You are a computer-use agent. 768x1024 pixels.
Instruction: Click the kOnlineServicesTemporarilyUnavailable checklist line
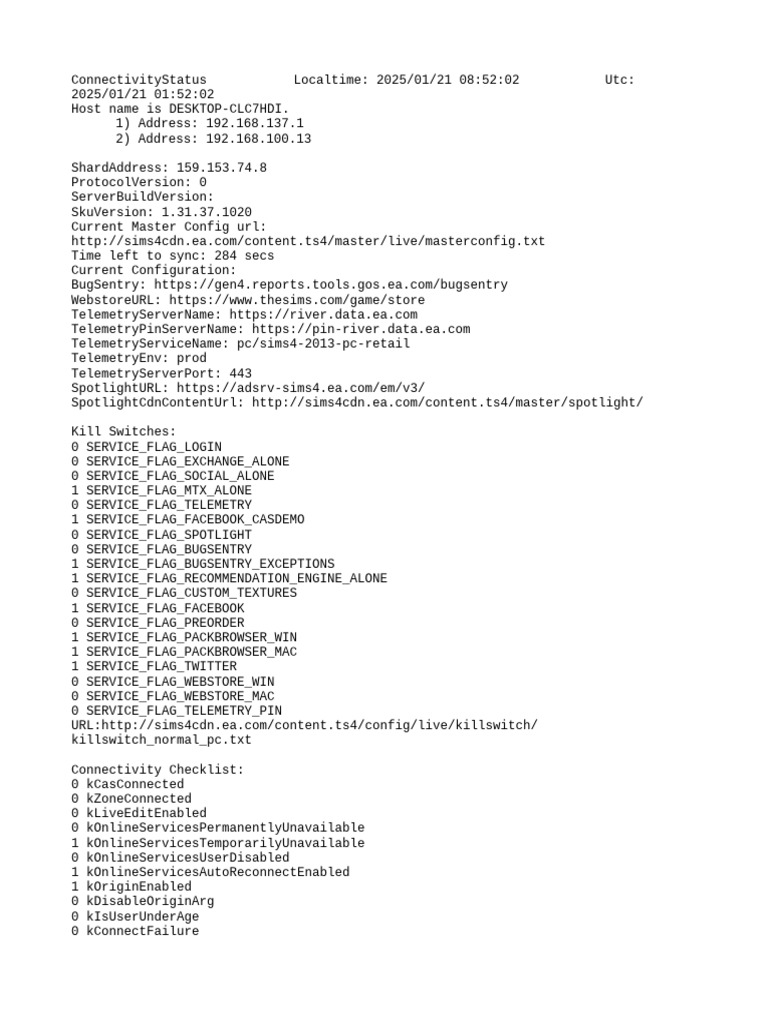click(x=218, y=843)
